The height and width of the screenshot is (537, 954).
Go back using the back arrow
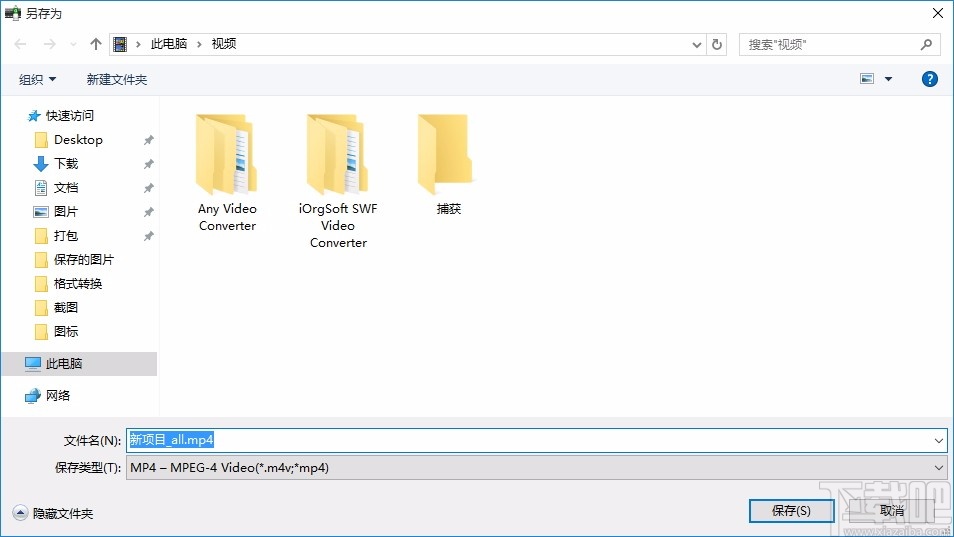[x=20, y=44]
